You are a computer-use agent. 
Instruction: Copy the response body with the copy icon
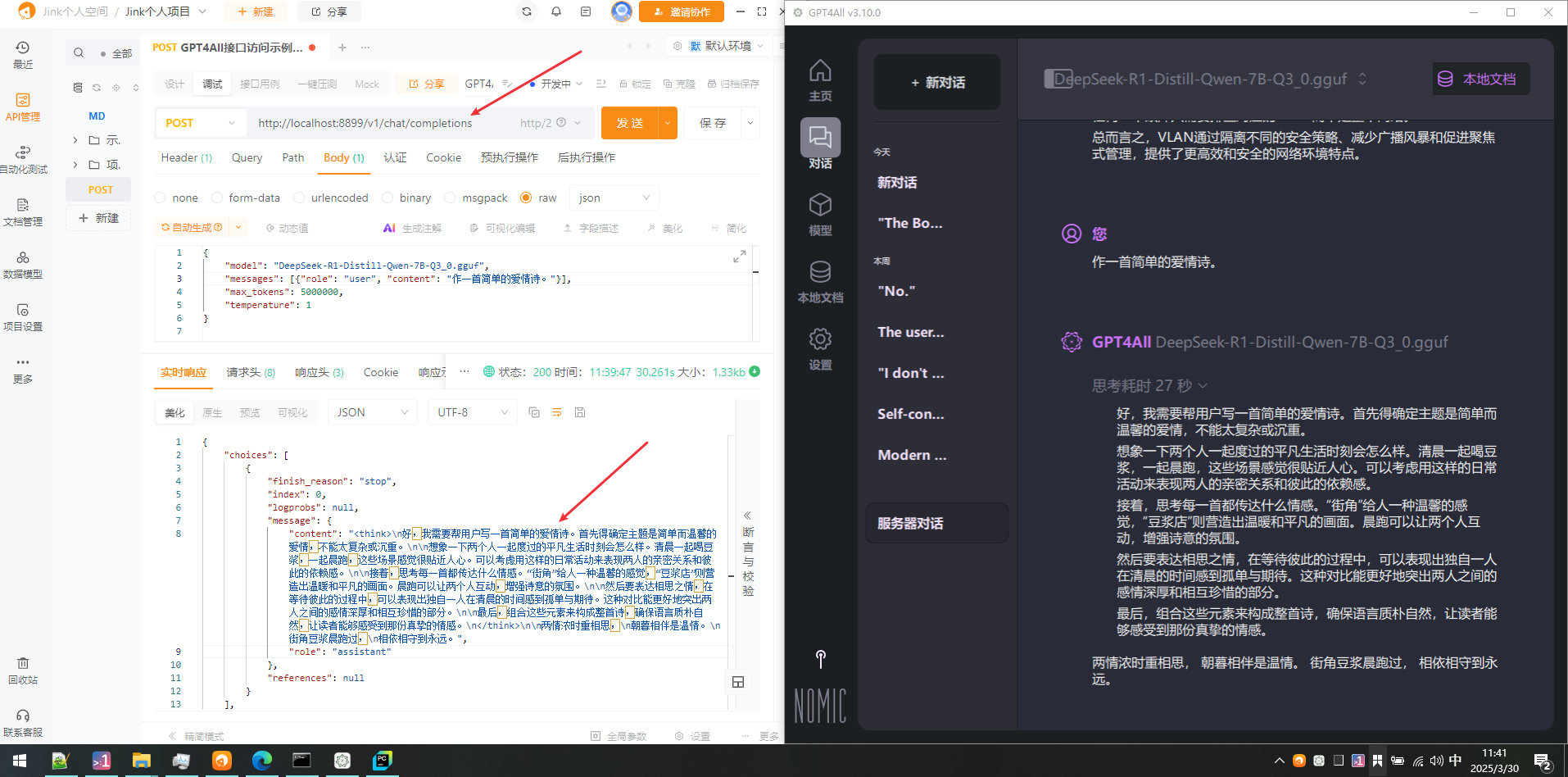tap(534, 412)
